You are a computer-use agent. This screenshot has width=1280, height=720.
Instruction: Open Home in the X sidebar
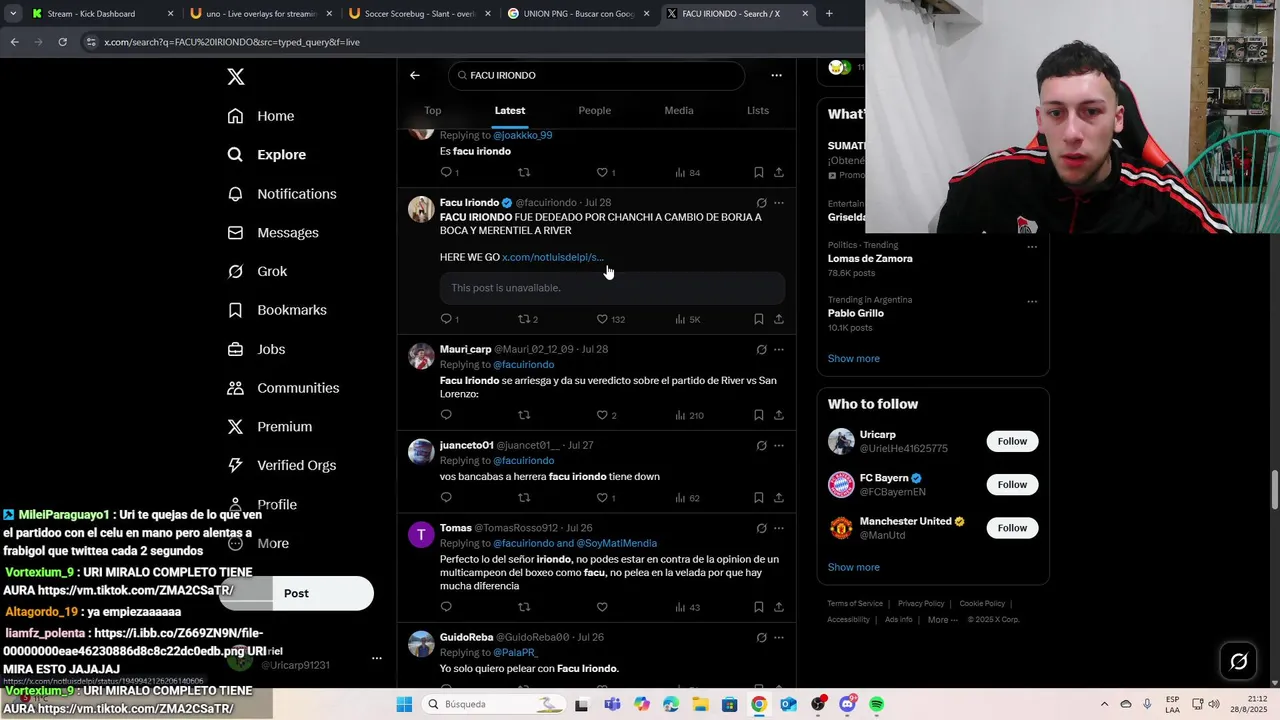pyautogui.click(x=261, y=116)
